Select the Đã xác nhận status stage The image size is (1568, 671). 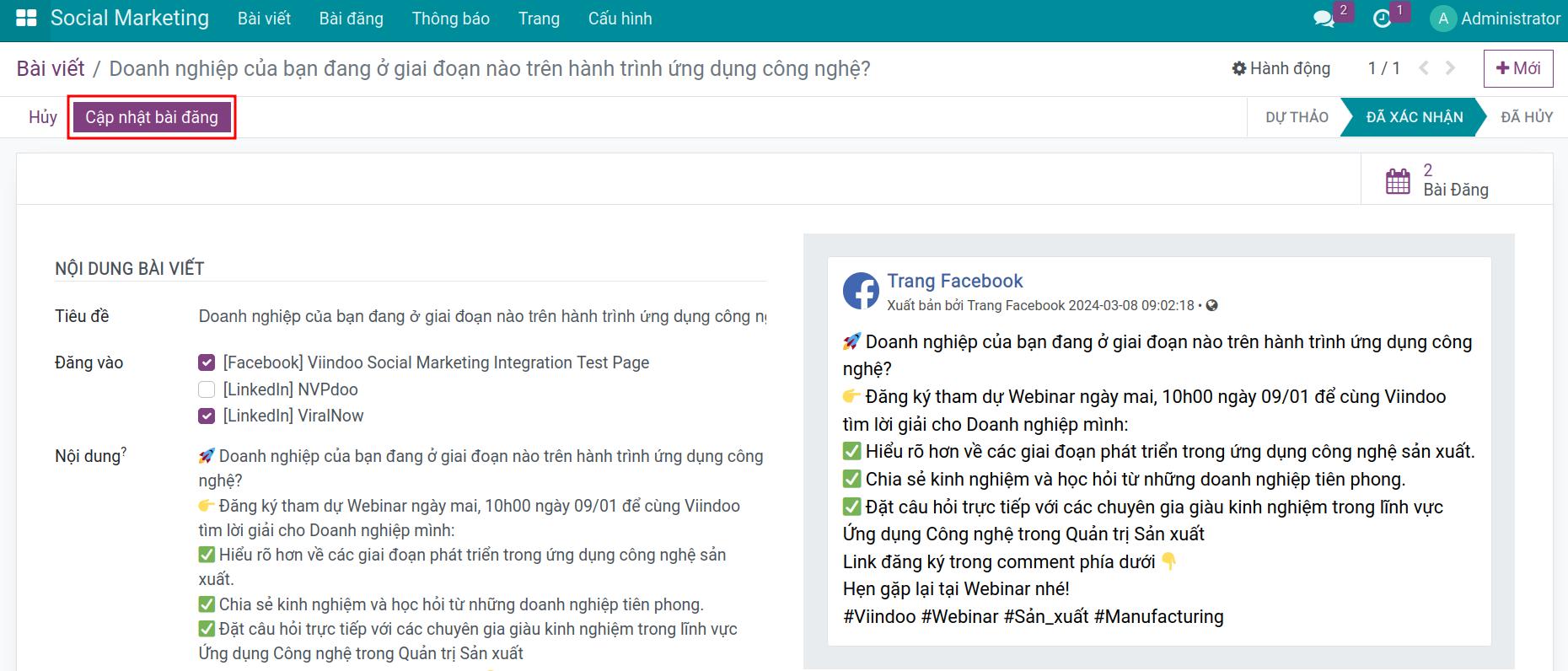tap(1415, 117)
